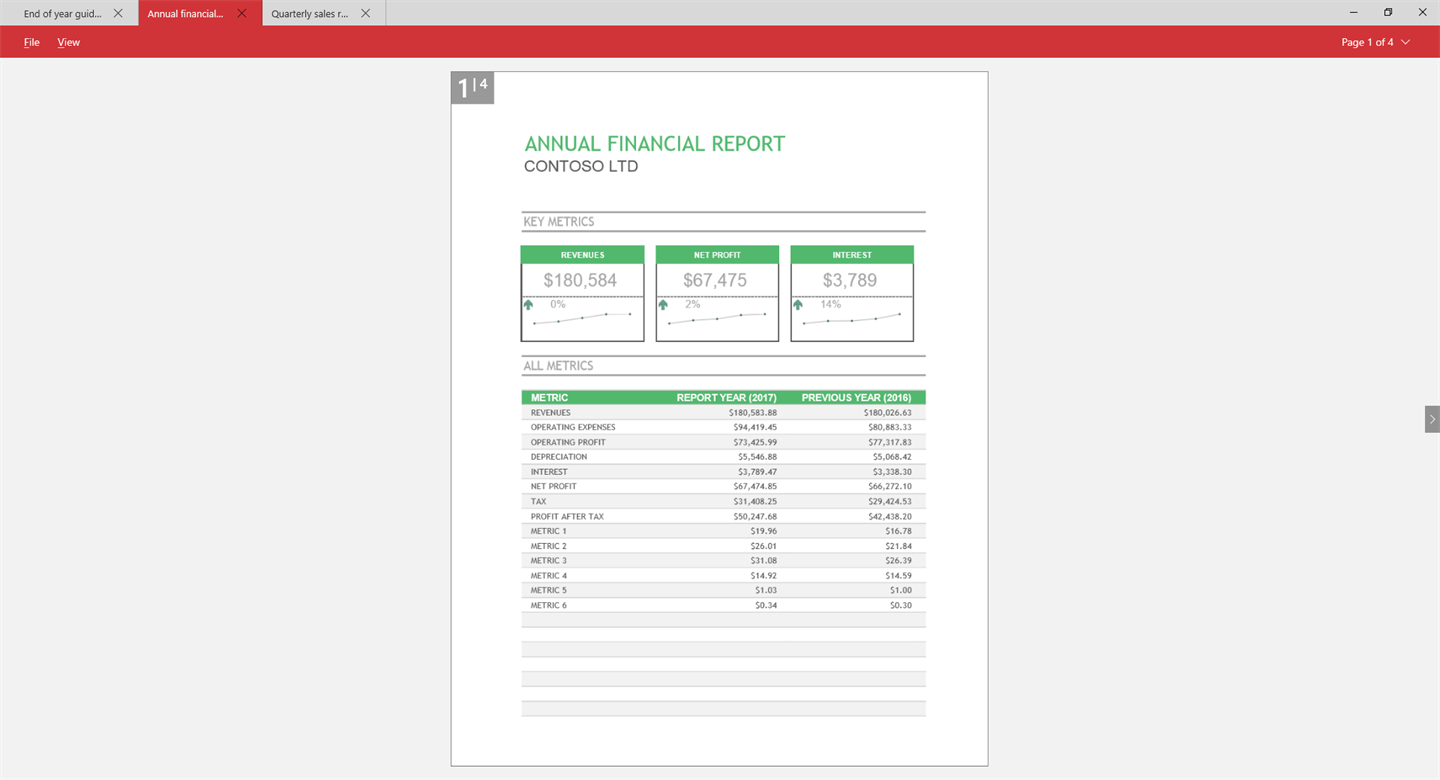This screenshot has height=780, width=1440.
Task: Switch to the End of year guide tab
Action: pos(62,13)
